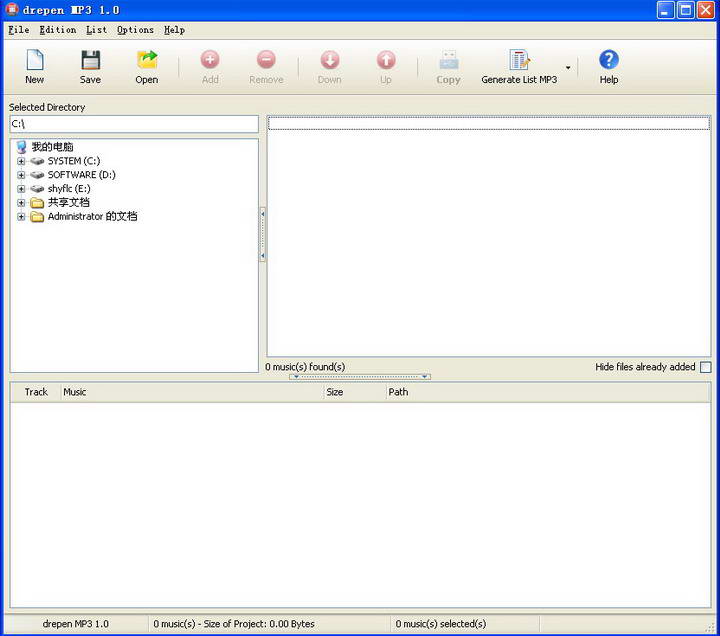
Task: Sort by the Music column header
Action: click(x=192, y=392)
